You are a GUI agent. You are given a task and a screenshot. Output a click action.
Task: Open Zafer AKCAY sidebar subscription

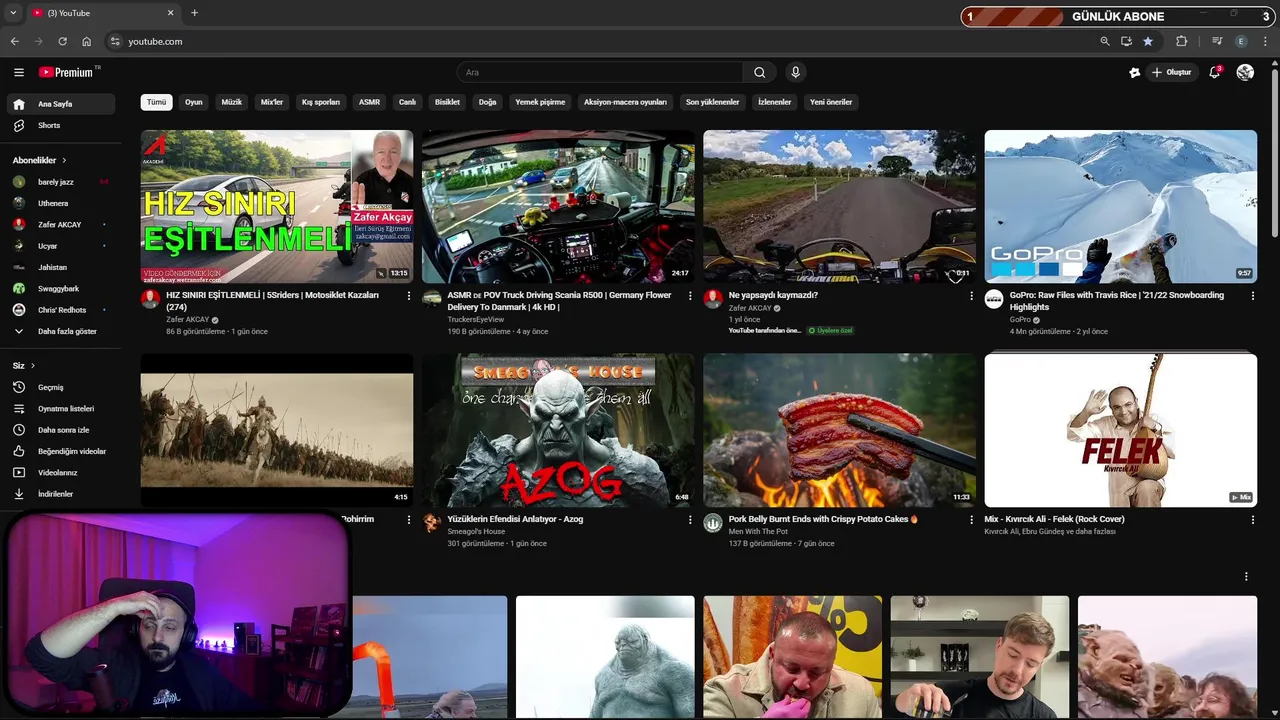(x=61, y=224)
